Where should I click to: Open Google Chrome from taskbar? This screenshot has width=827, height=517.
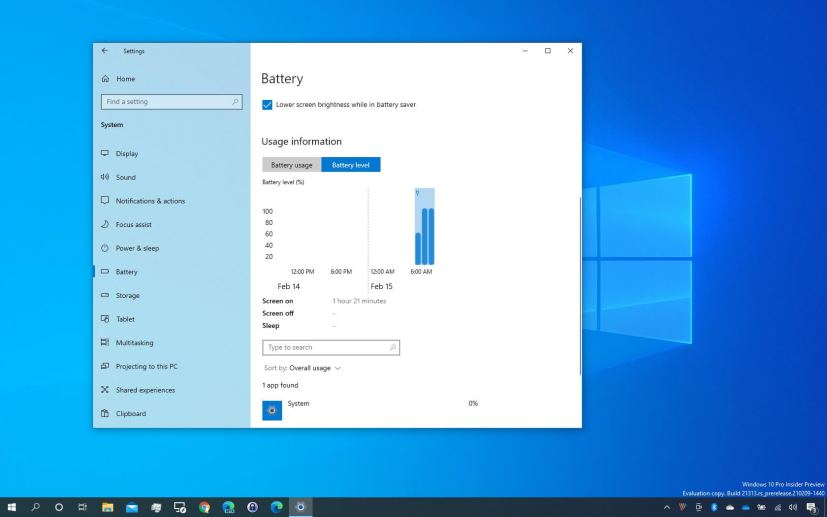point(204,508)
